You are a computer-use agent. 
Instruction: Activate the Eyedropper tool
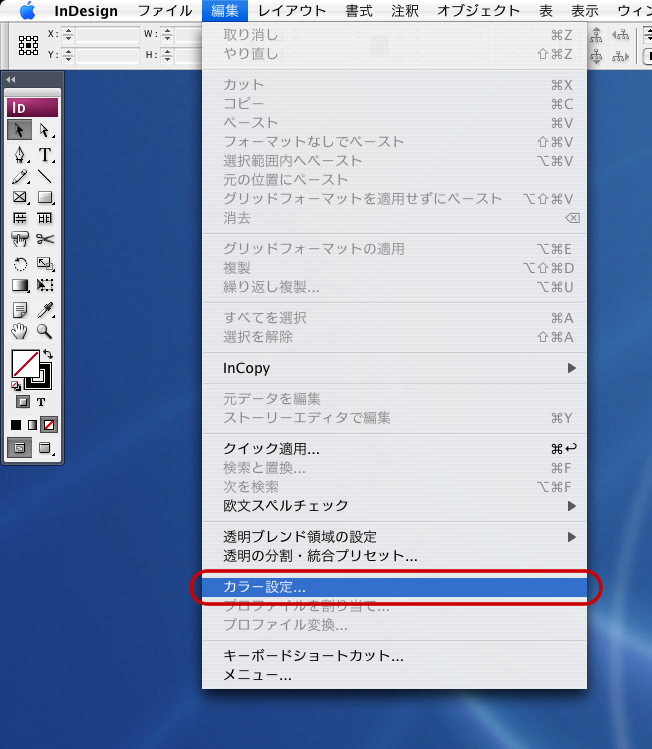pos(45,311)
